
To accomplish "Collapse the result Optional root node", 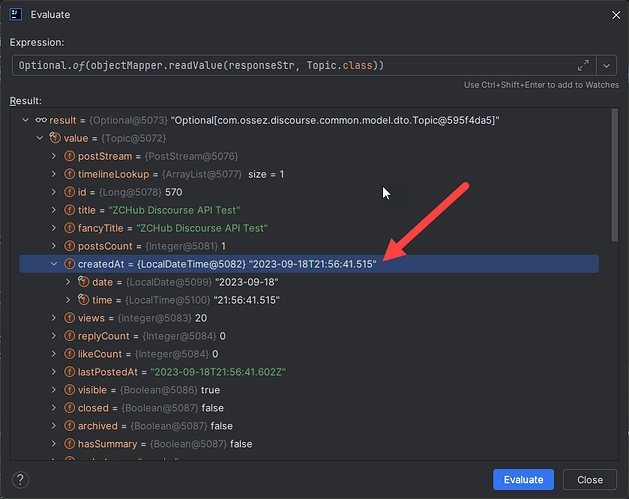I will click(x=26, y=119).
